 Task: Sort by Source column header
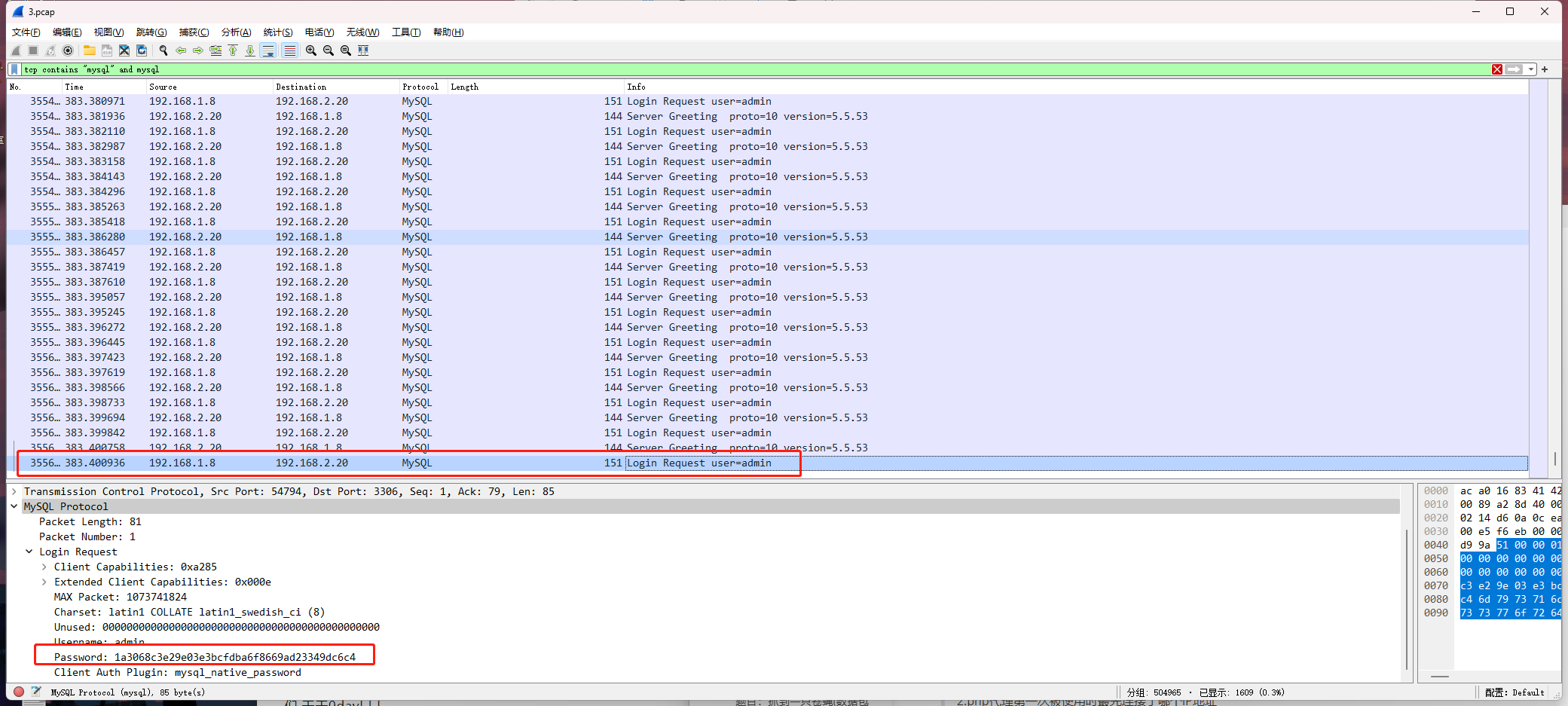(x=209, y=87)
